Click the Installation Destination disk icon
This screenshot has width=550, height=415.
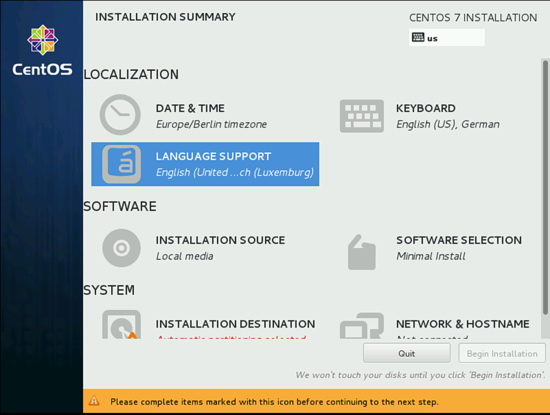pos(121,324)
